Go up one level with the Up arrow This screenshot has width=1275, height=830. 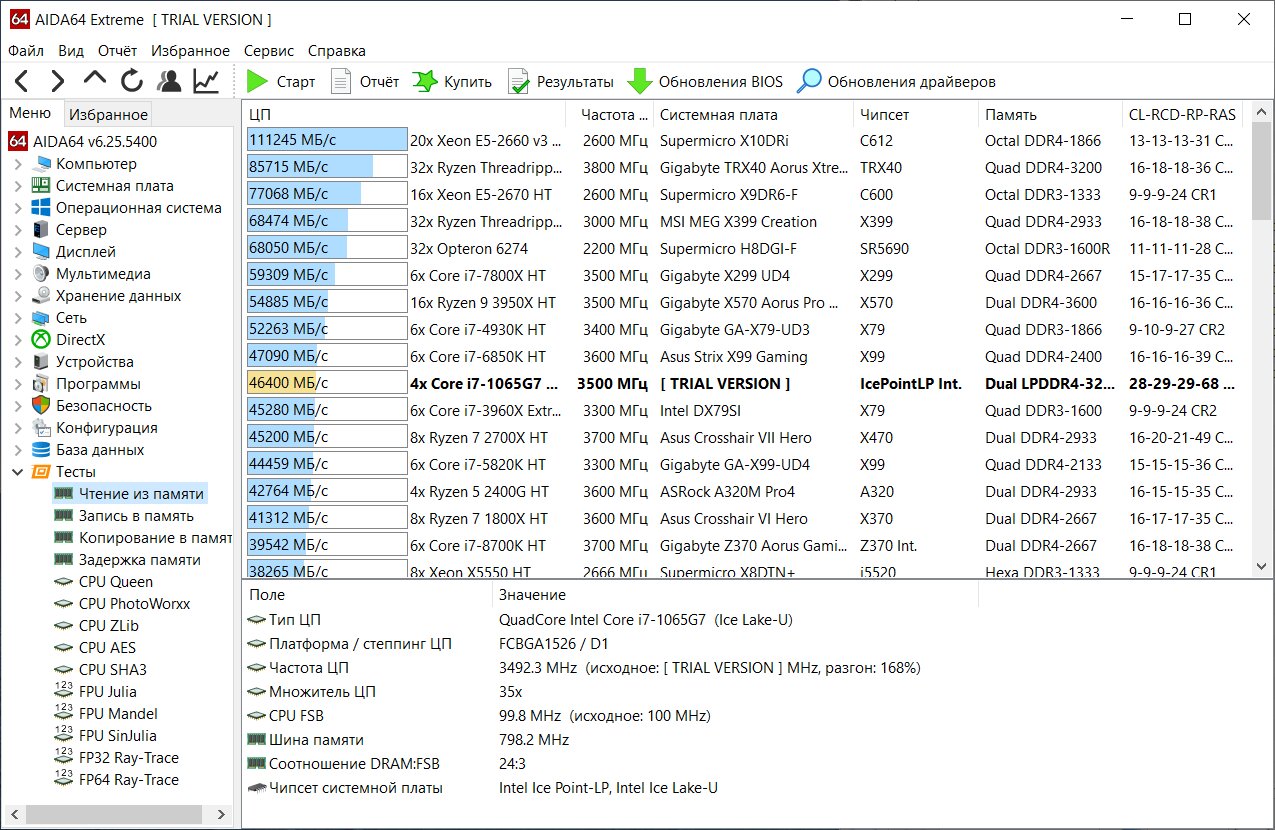coord(95,81)
